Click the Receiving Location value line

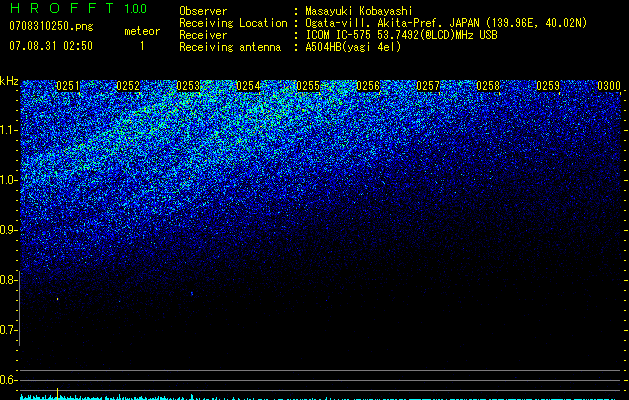(x=446, y=23)
